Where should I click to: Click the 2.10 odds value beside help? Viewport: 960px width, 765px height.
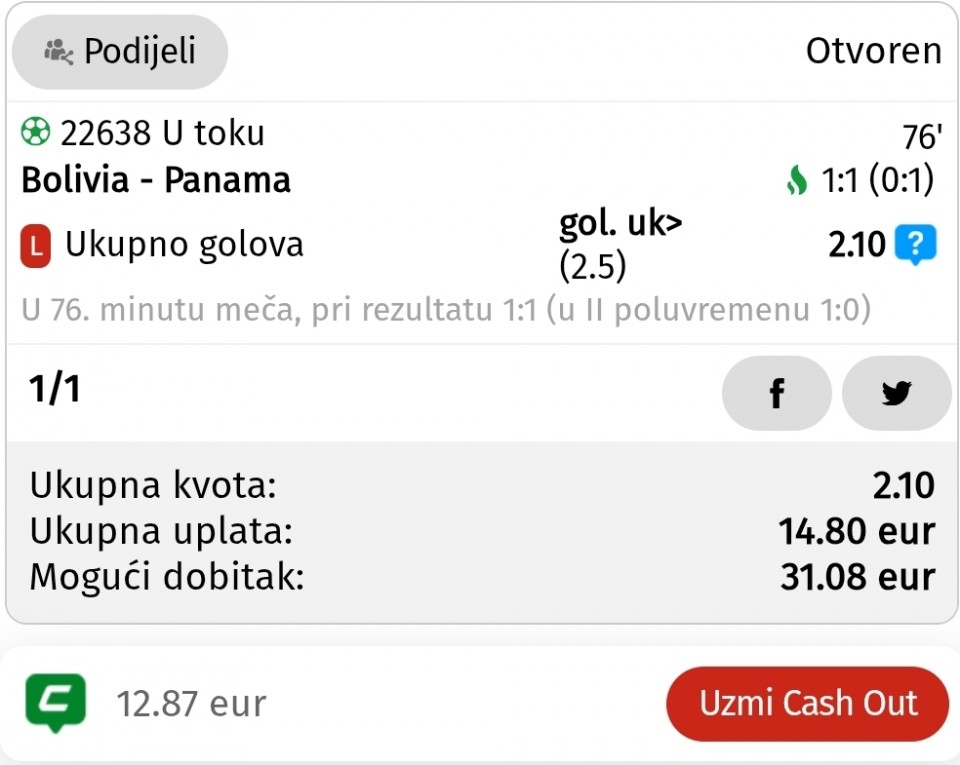tap(857, 245)
